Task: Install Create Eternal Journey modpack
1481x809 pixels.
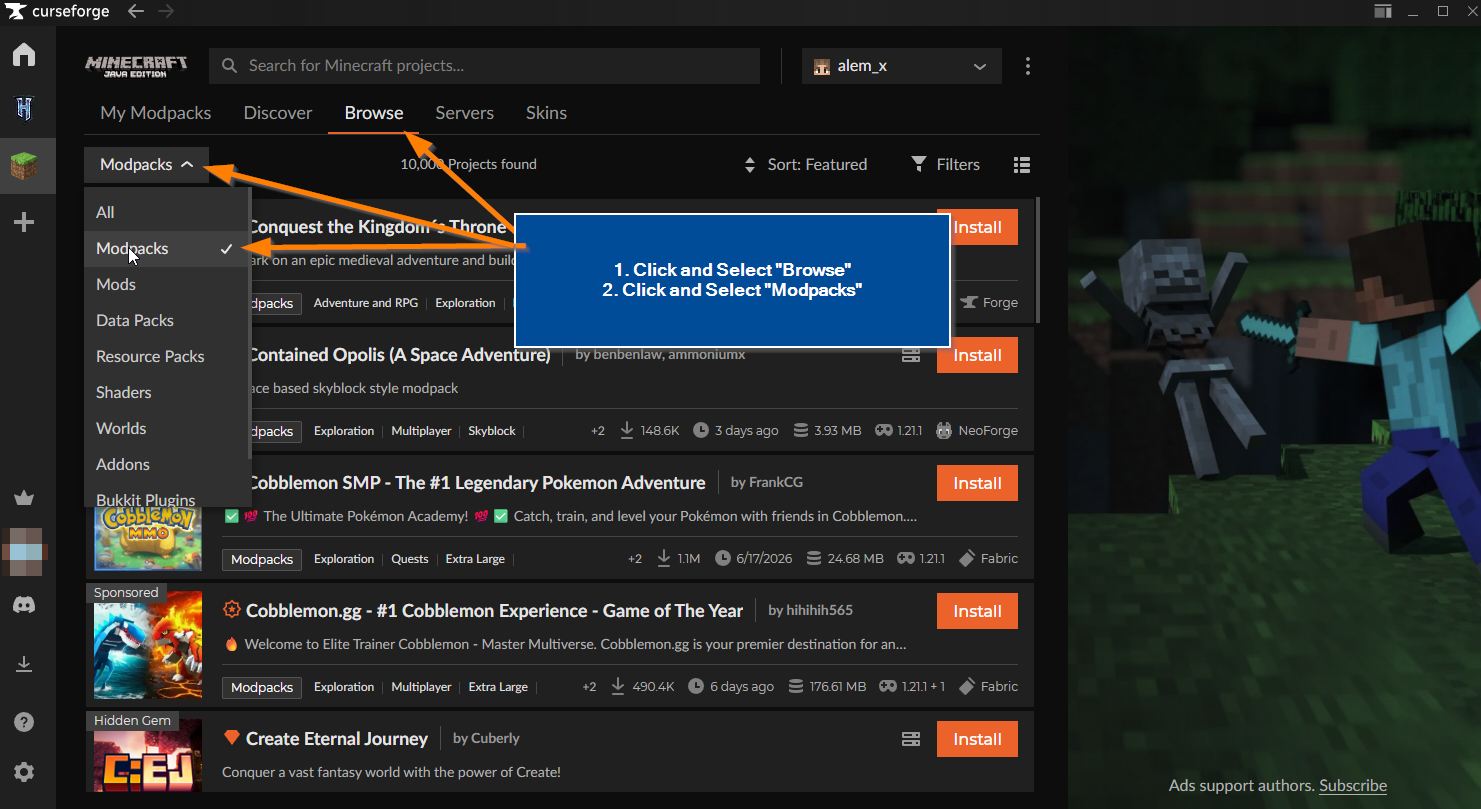Action: pyautogui.click(x=977, y=739)
